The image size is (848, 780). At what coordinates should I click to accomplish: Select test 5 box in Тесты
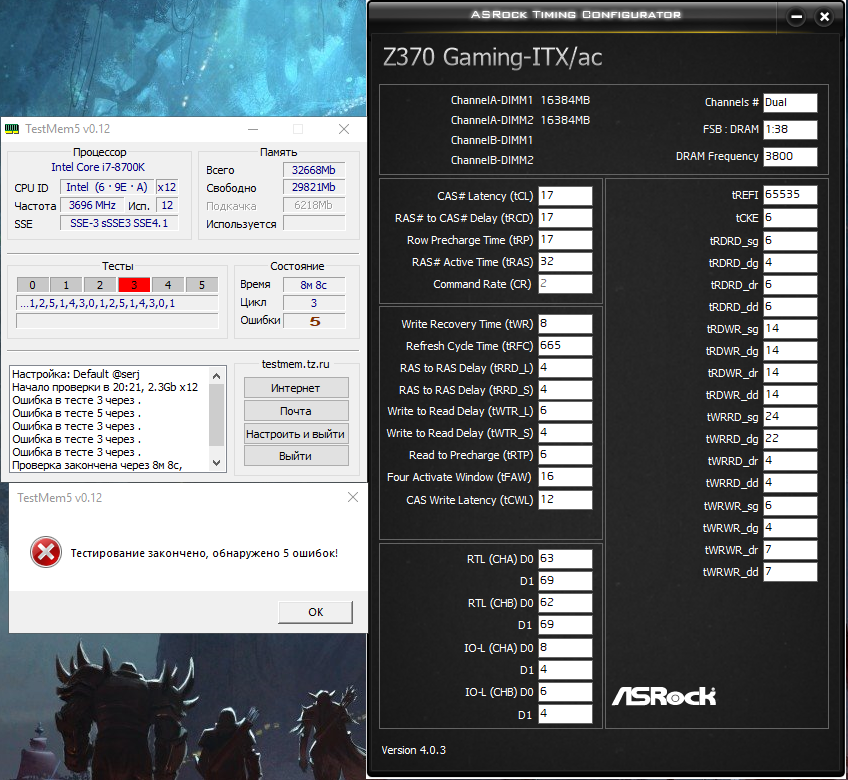[202, 285]
